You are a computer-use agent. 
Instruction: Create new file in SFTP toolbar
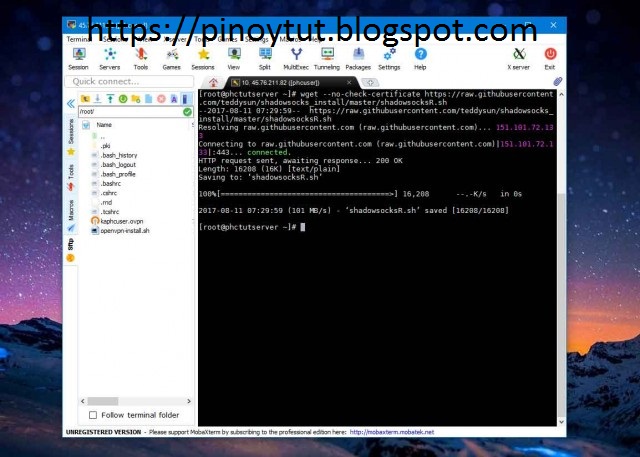(149, 99)
